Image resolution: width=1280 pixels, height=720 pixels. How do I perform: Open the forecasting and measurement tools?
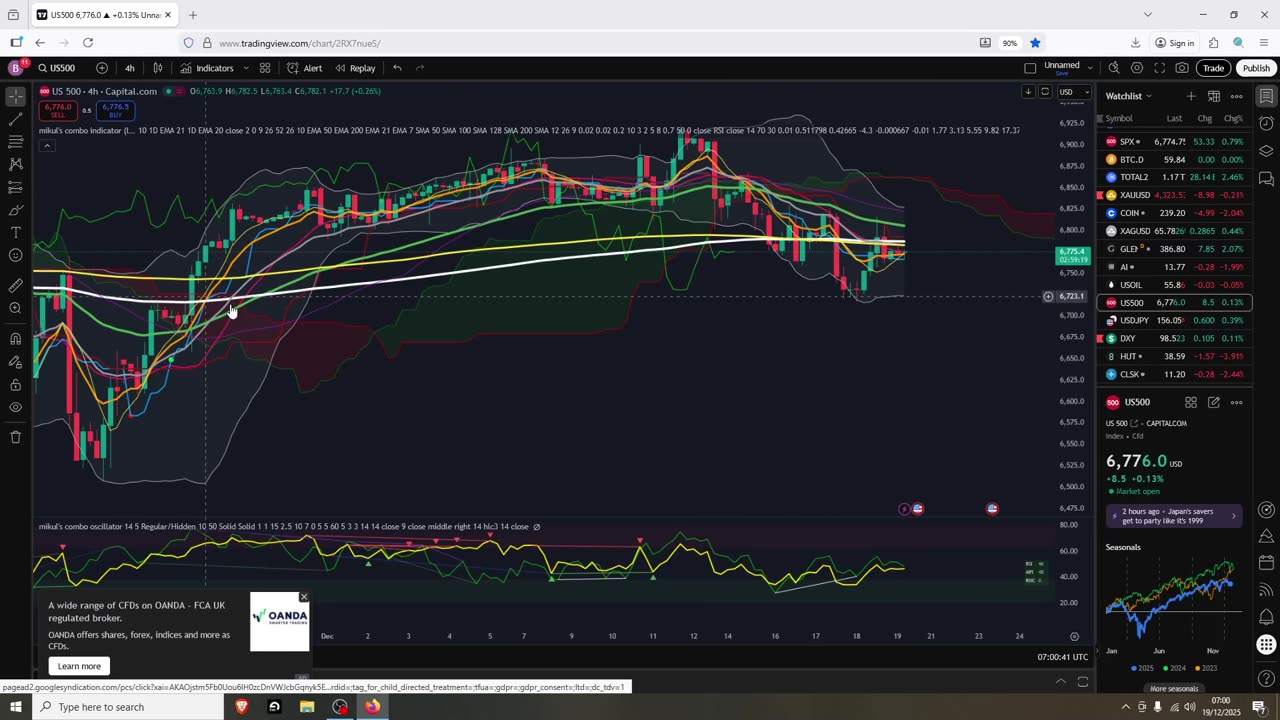[15, 187]
